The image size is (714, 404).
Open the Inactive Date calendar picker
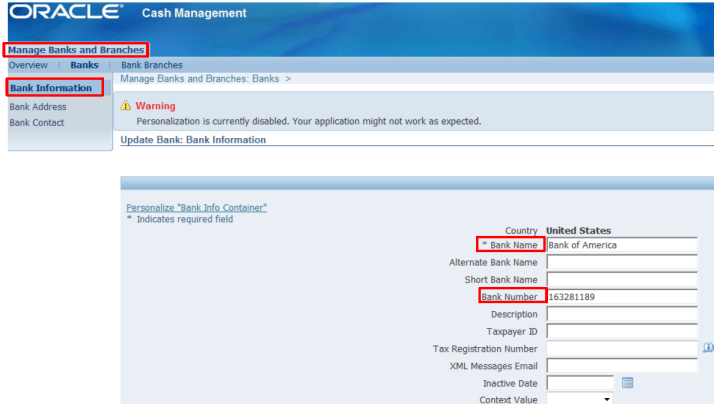(628, 383)
